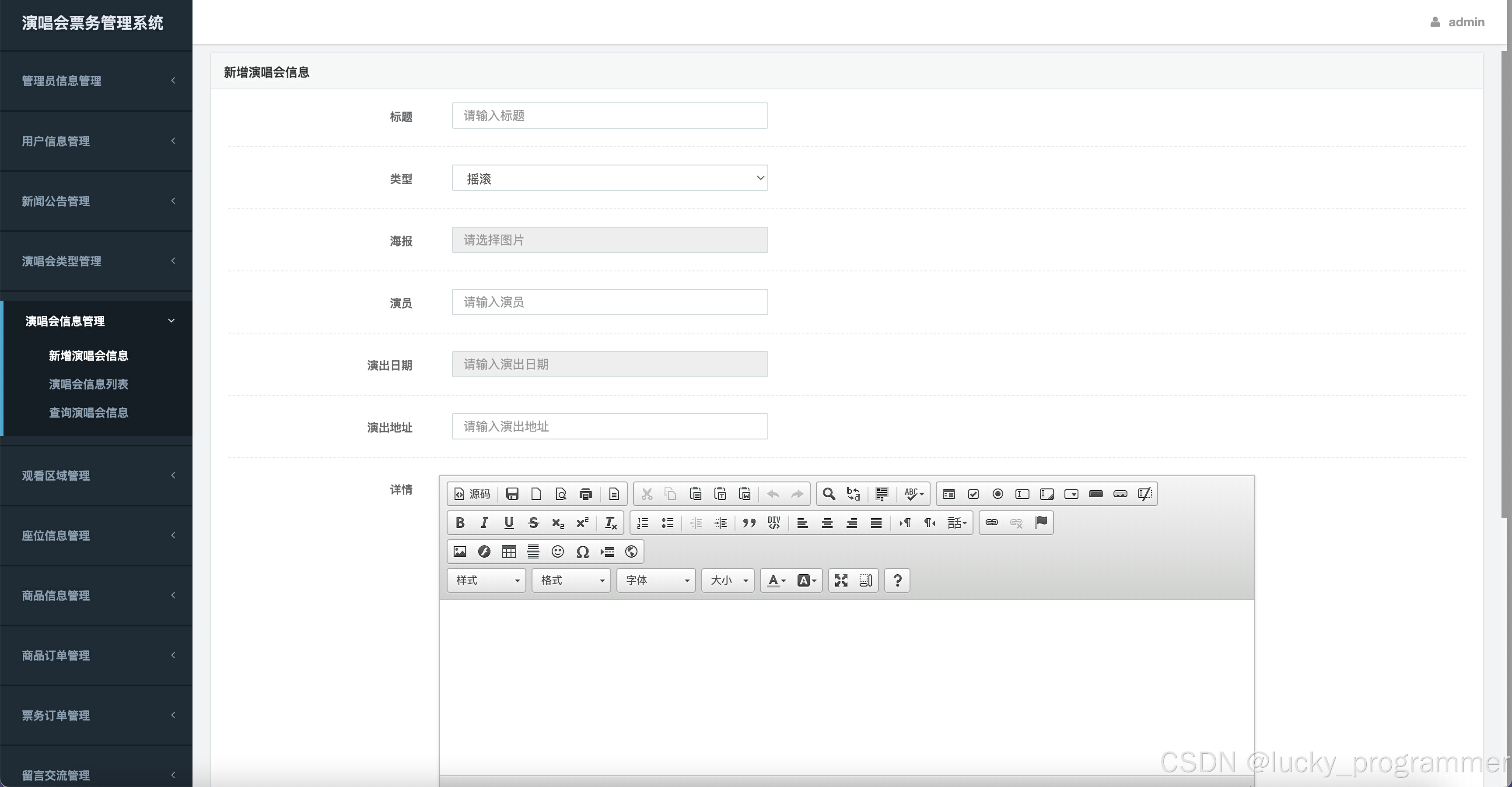Insert a table in the editor

508,552
